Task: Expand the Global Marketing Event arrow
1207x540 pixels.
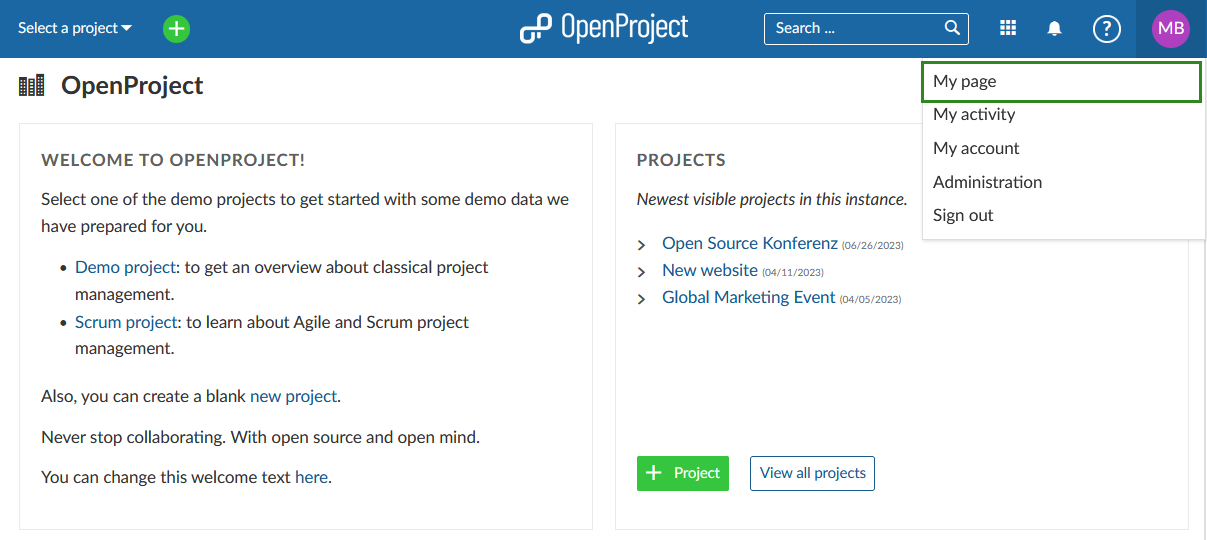Action: pos(642,299)
